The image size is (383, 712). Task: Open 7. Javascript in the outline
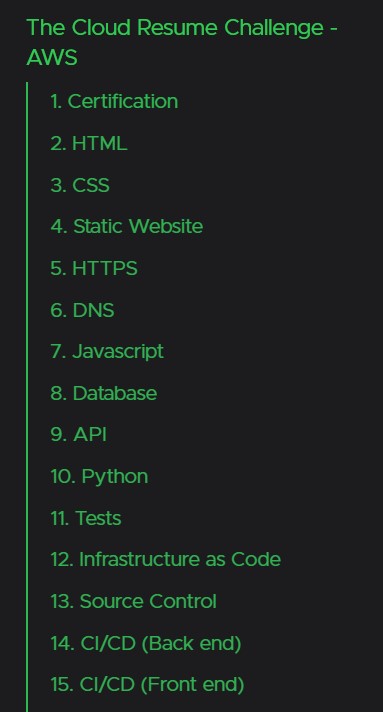107,352
